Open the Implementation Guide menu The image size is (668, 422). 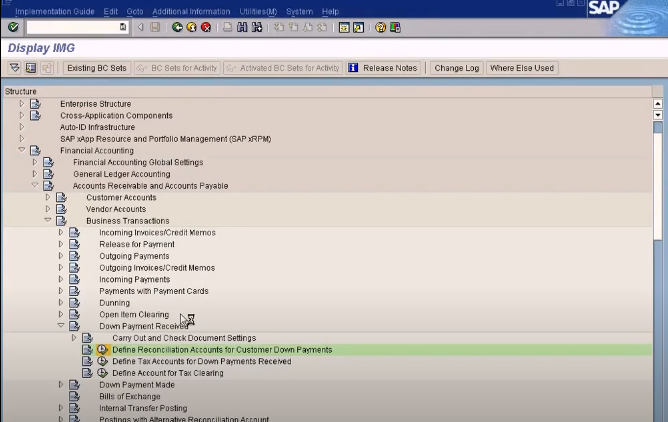click(x=55, y=11)
